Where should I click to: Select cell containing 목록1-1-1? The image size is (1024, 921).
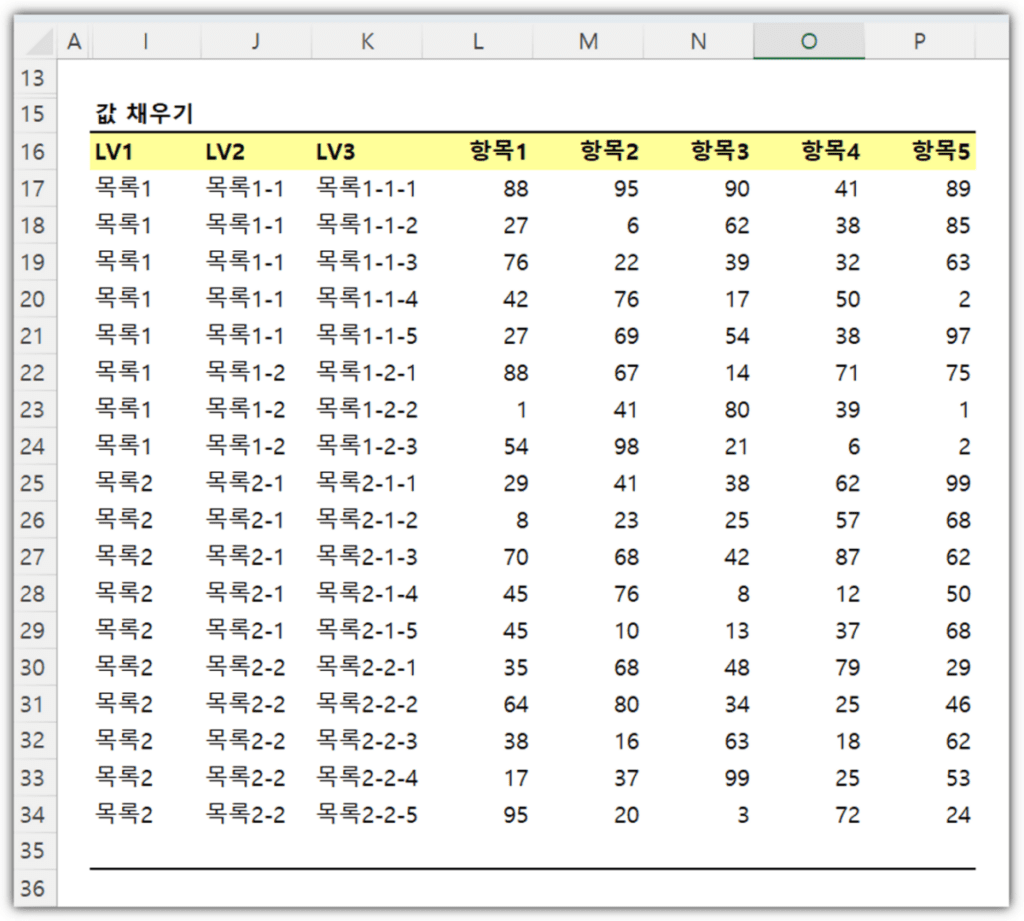(x=367, y=189)
